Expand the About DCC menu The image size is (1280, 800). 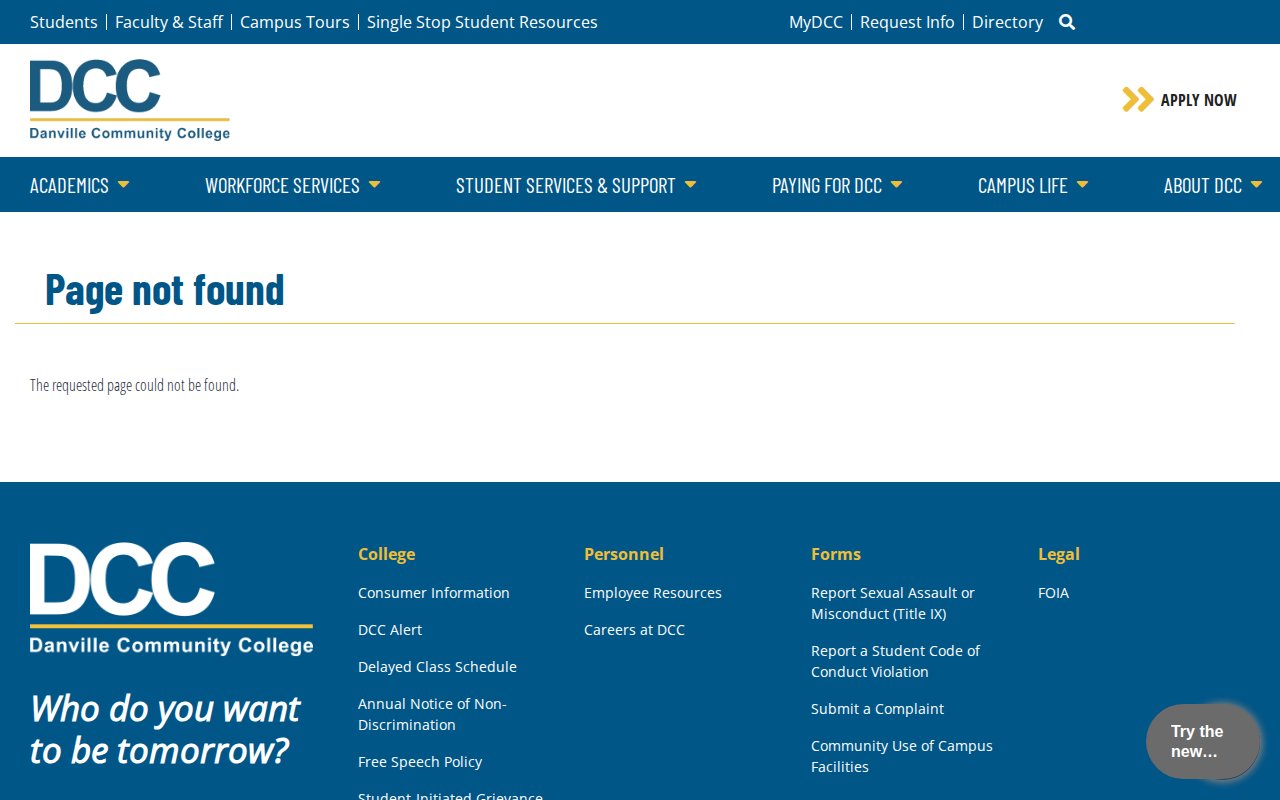[x=1211, y=185]
